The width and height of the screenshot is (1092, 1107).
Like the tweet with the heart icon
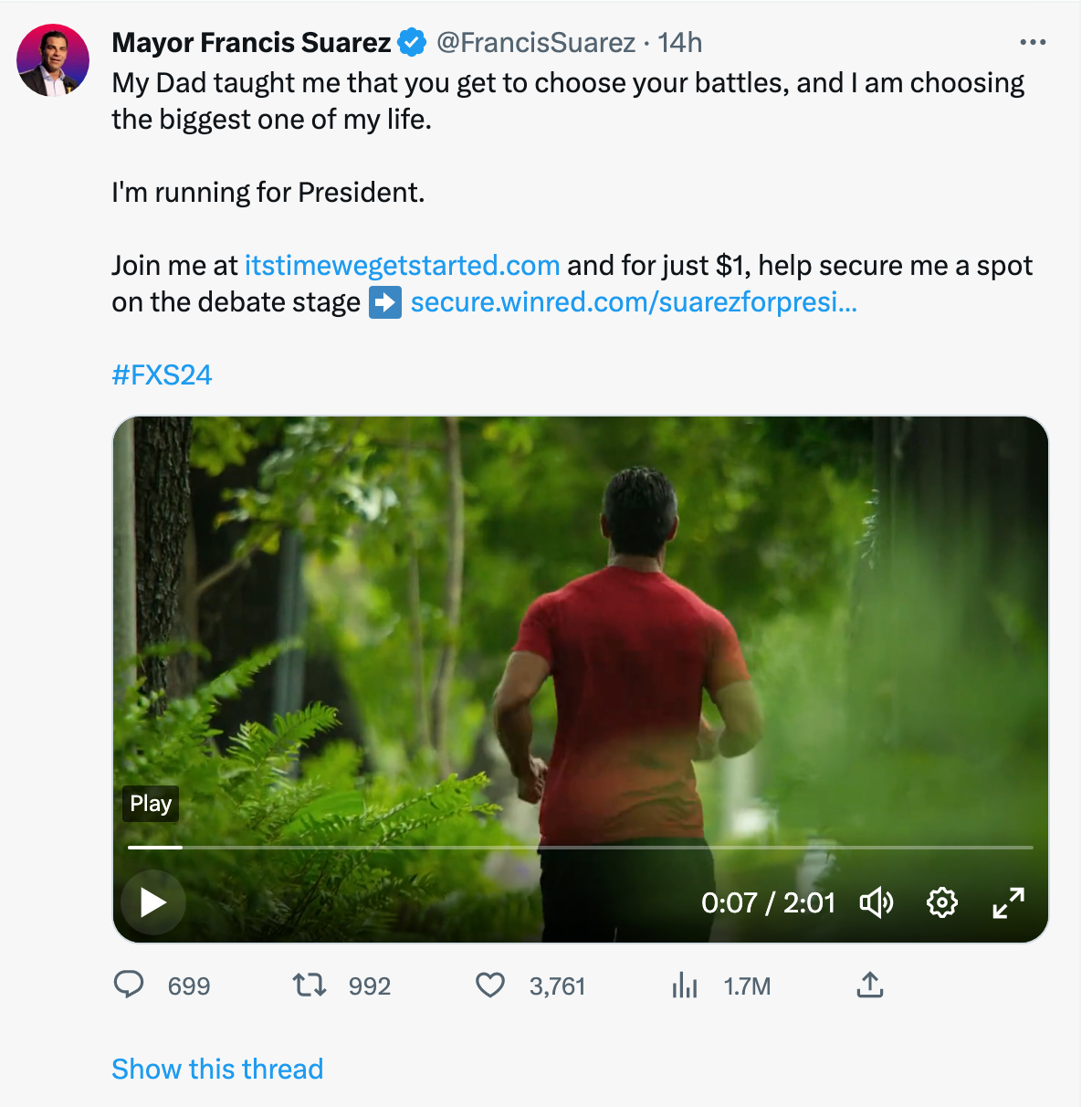click(x=490, y=985)
